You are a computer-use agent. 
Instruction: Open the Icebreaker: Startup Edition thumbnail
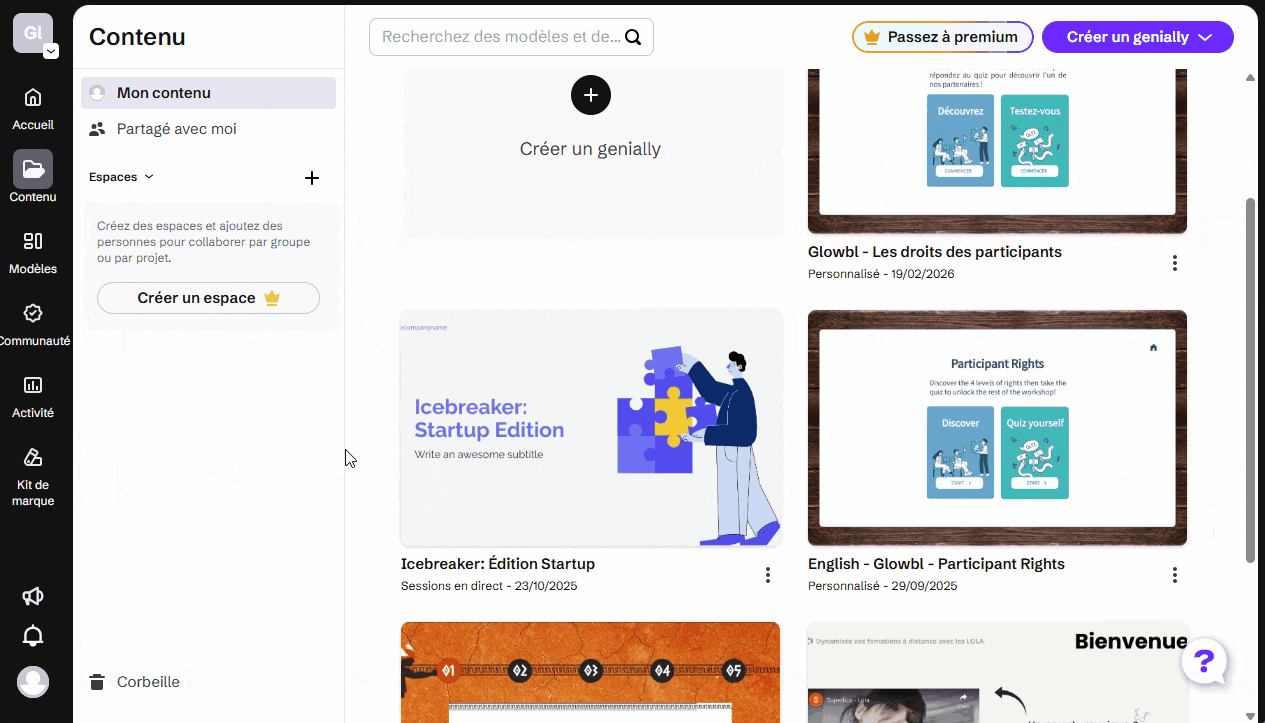pyautogui.click(x=591, y=428)
